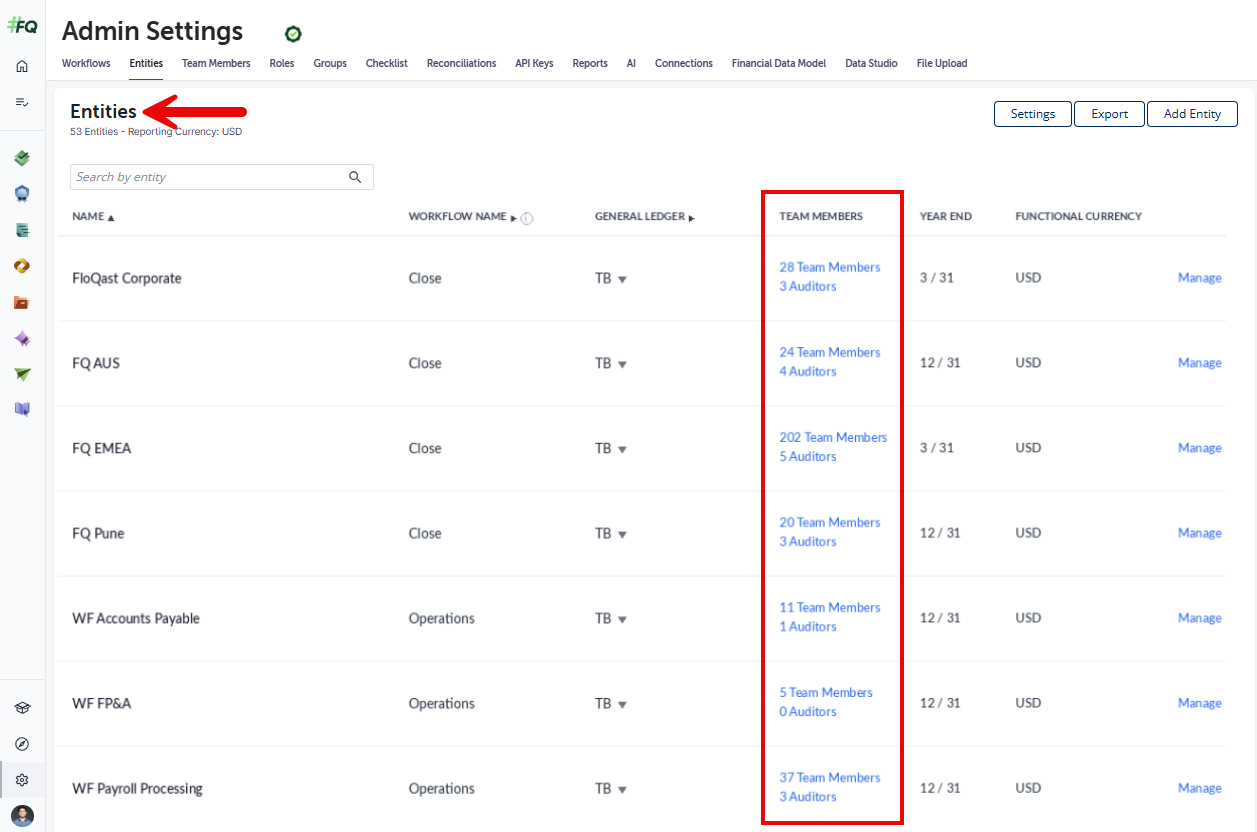Open the Reconciliations tab
Image resolution: width=1257 pixels, height=832 pixels.
tap(461, 63)
